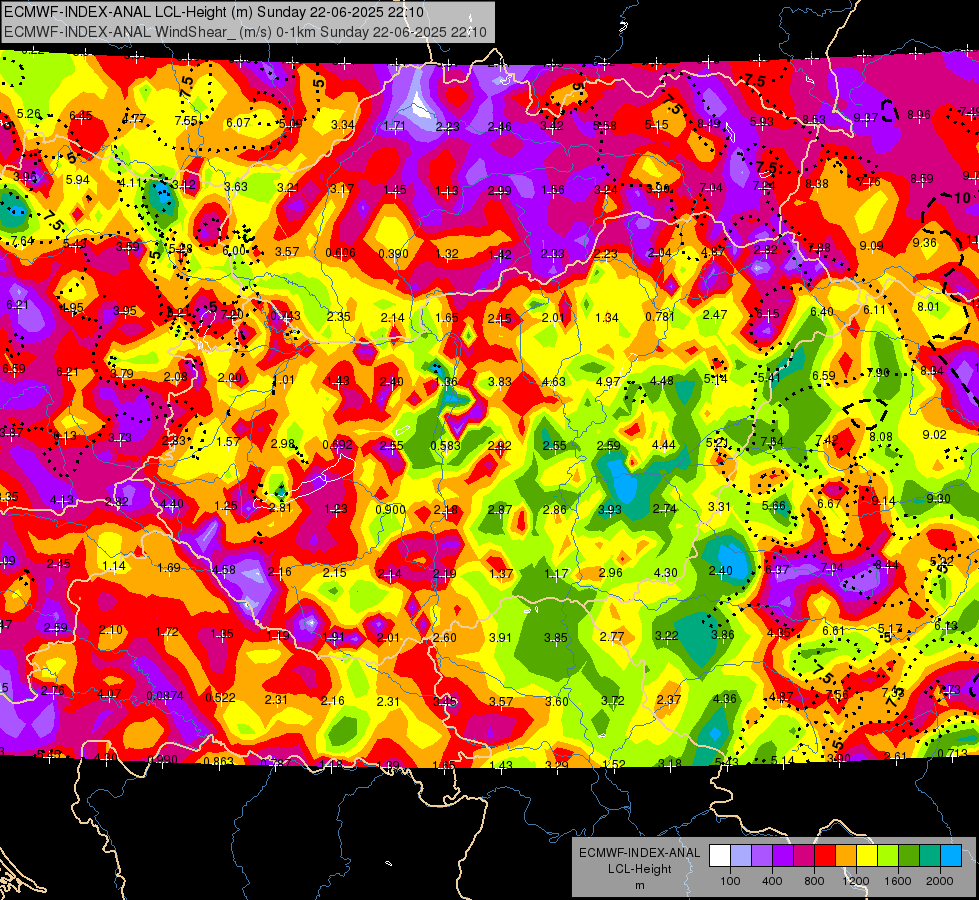Click the legend scale label 1200
979x900 pixels.
856,881
